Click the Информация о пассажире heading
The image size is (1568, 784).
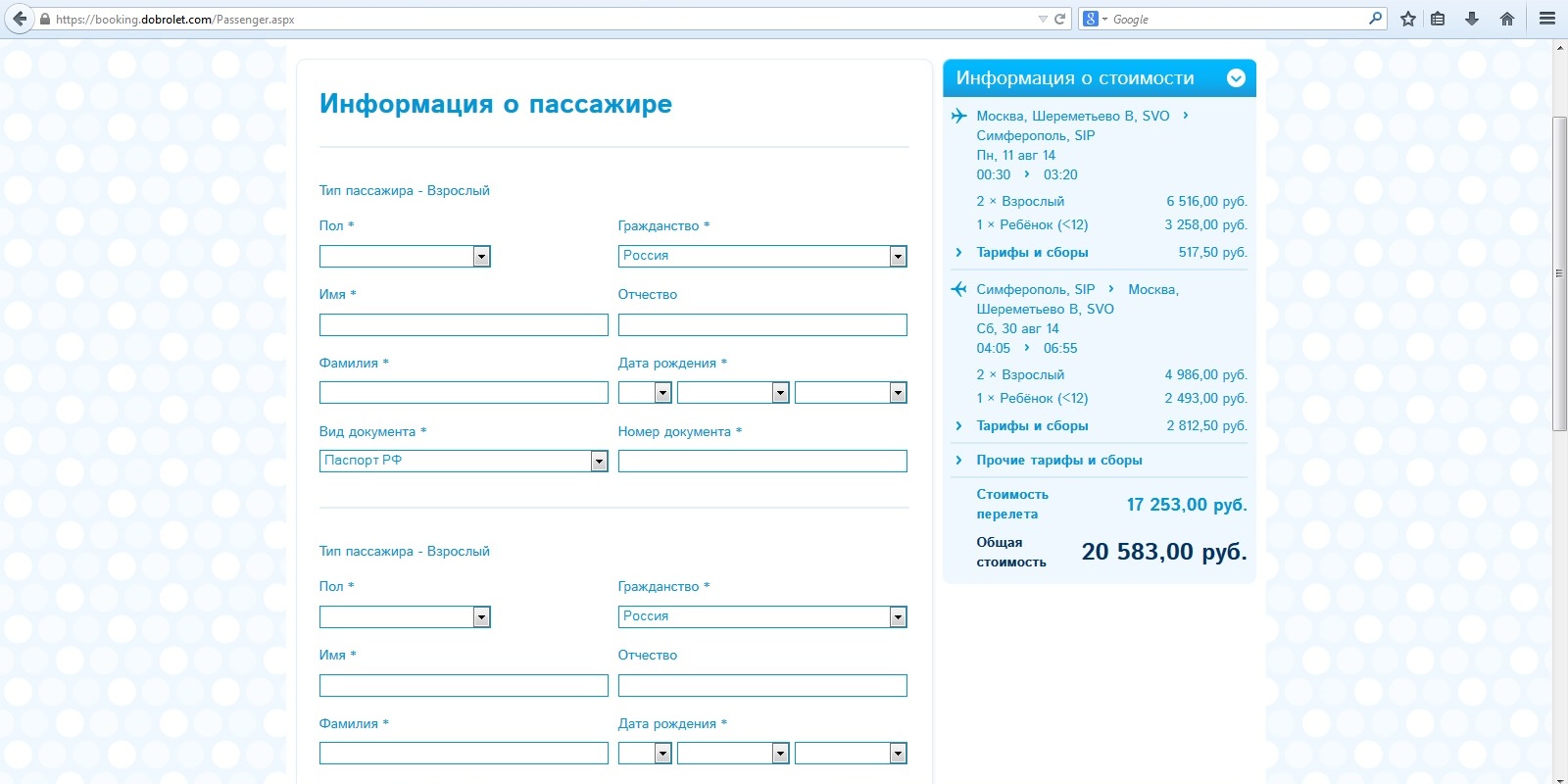coord(496,104)
